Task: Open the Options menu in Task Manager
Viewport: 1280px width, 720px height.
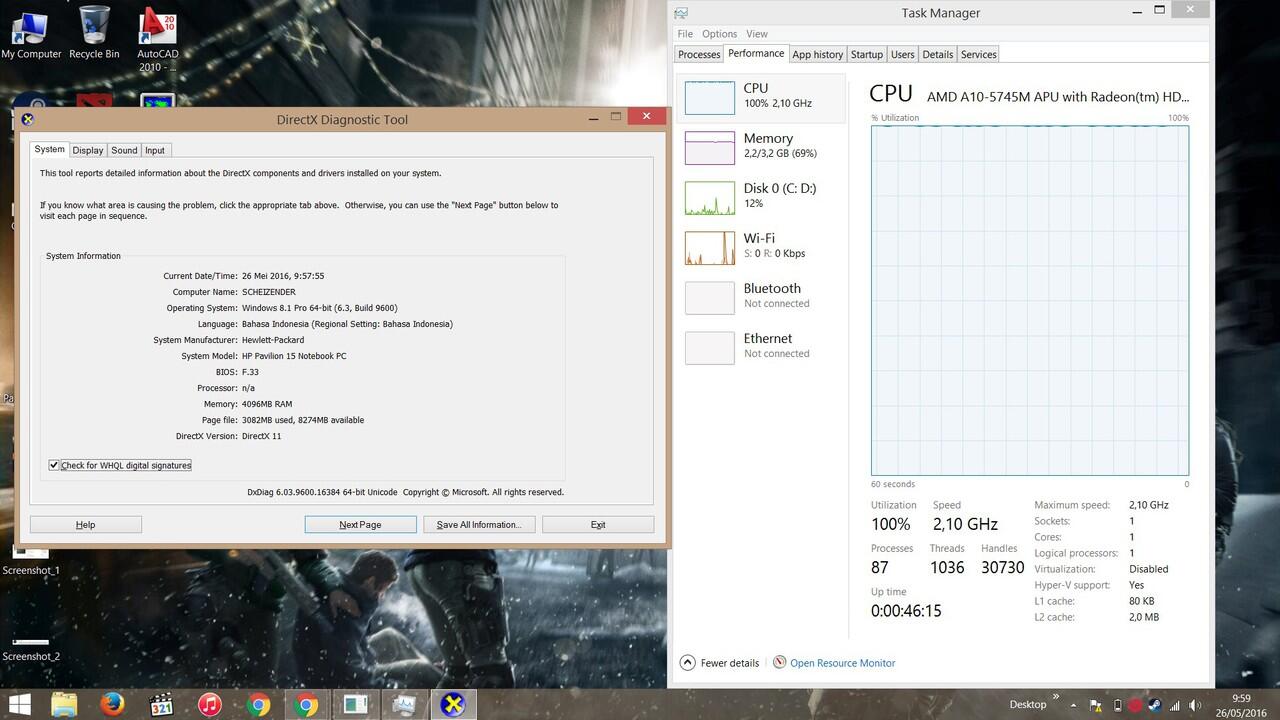Action: click(x=718, y=33)
